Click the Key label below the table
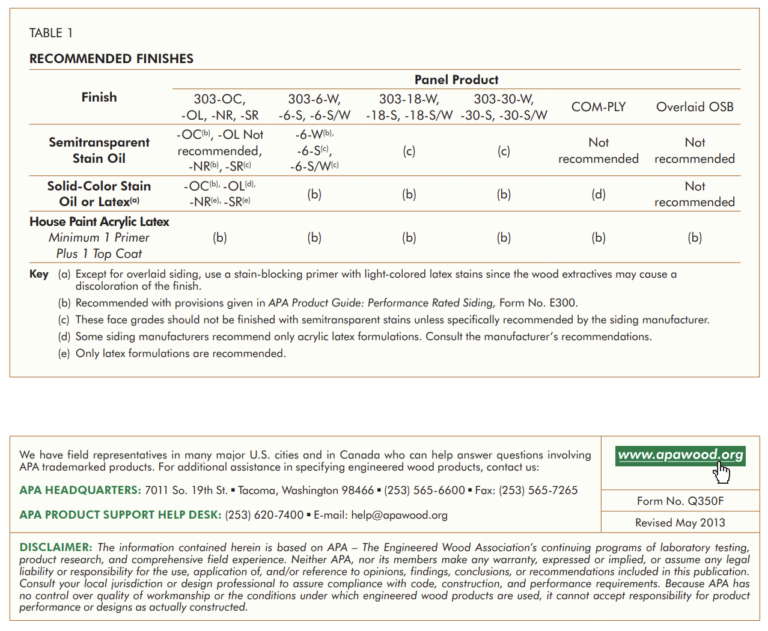This screenshot has width=768, height=631. (x=39, y=274)
